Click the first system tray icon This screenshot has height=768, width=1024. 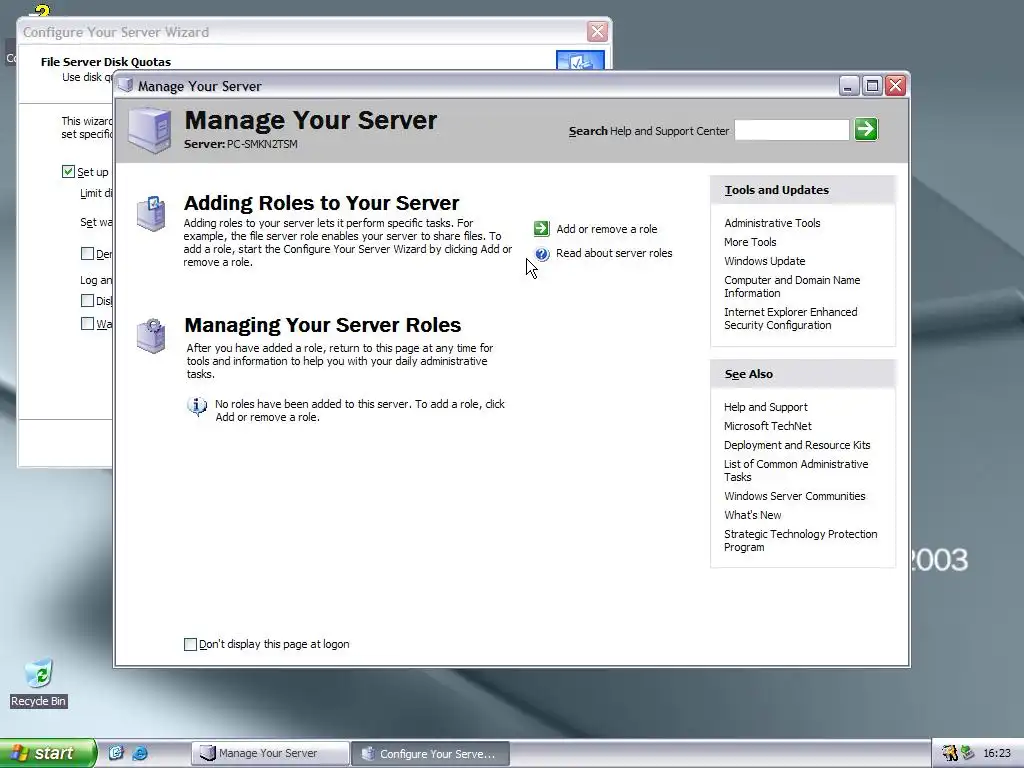950,753
